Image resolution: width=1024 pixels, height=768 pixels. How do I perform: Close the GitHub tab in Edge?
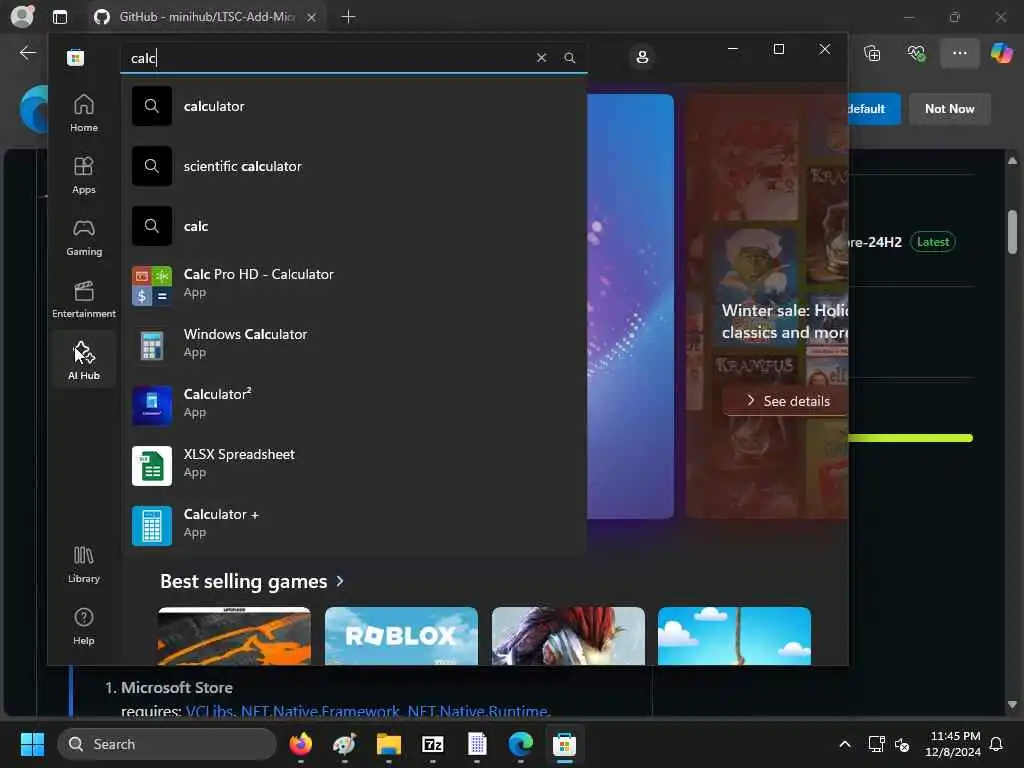312,17
